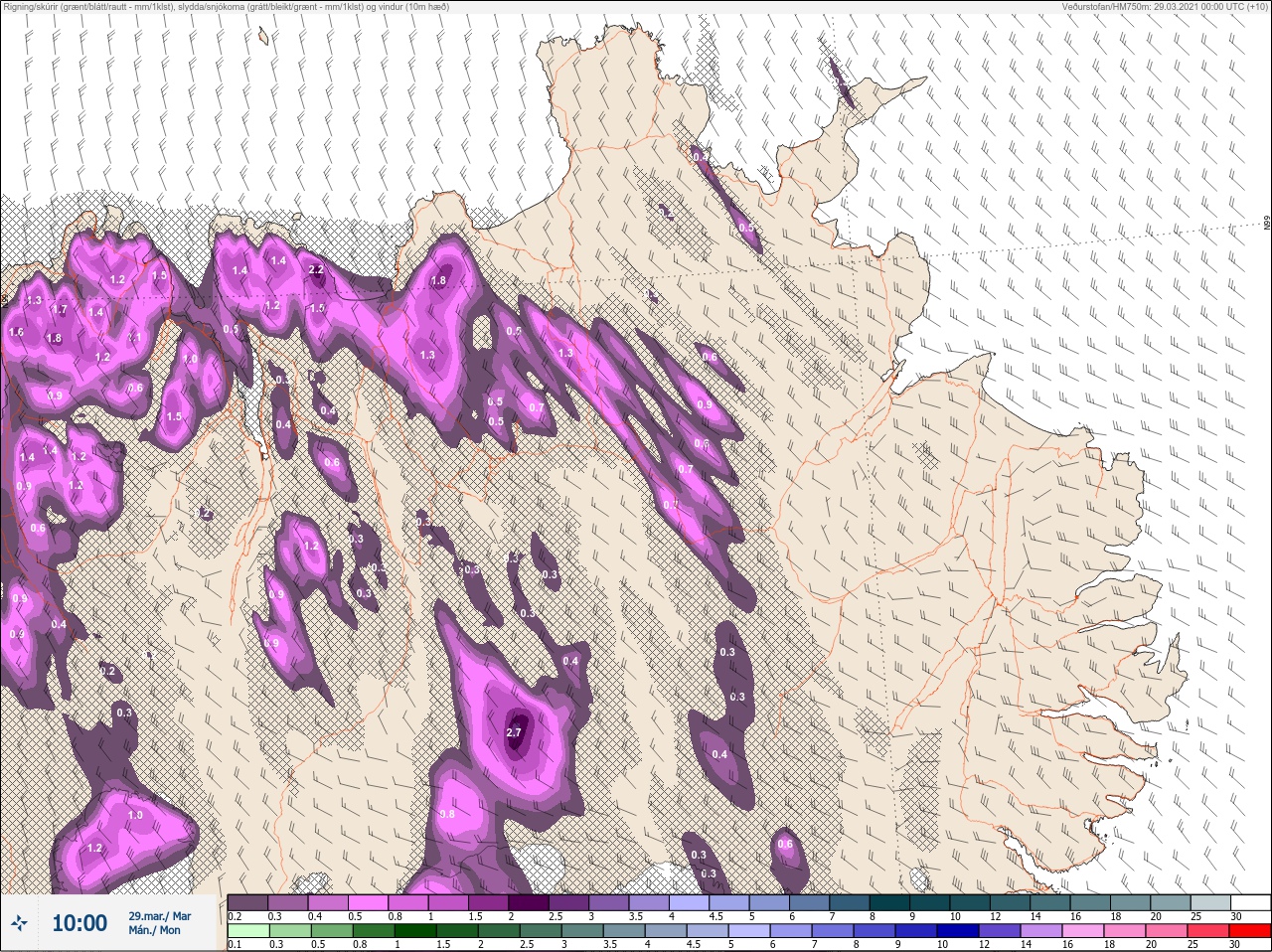Image resolution: width=1272 pixels, height=952 pixels.
Task: Click the '4.5' label under the upper legend
Action: point(715,916)
